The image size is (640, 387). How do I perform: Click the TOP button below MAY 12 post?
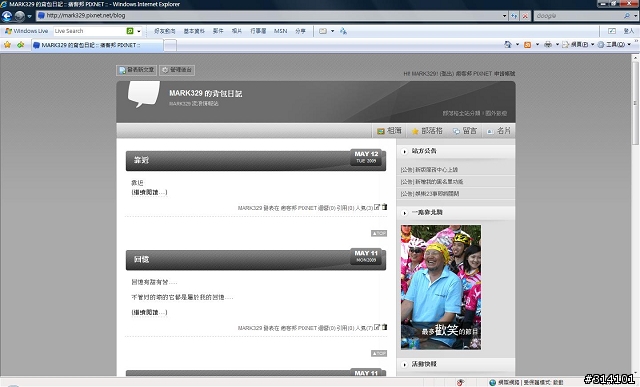(x=379, y=234)
